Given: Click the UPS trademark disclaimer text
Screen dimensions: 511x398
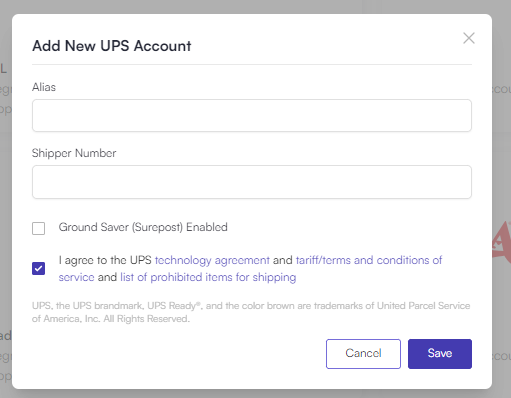Looking at the screenshot, I should [x=251, y=312].
